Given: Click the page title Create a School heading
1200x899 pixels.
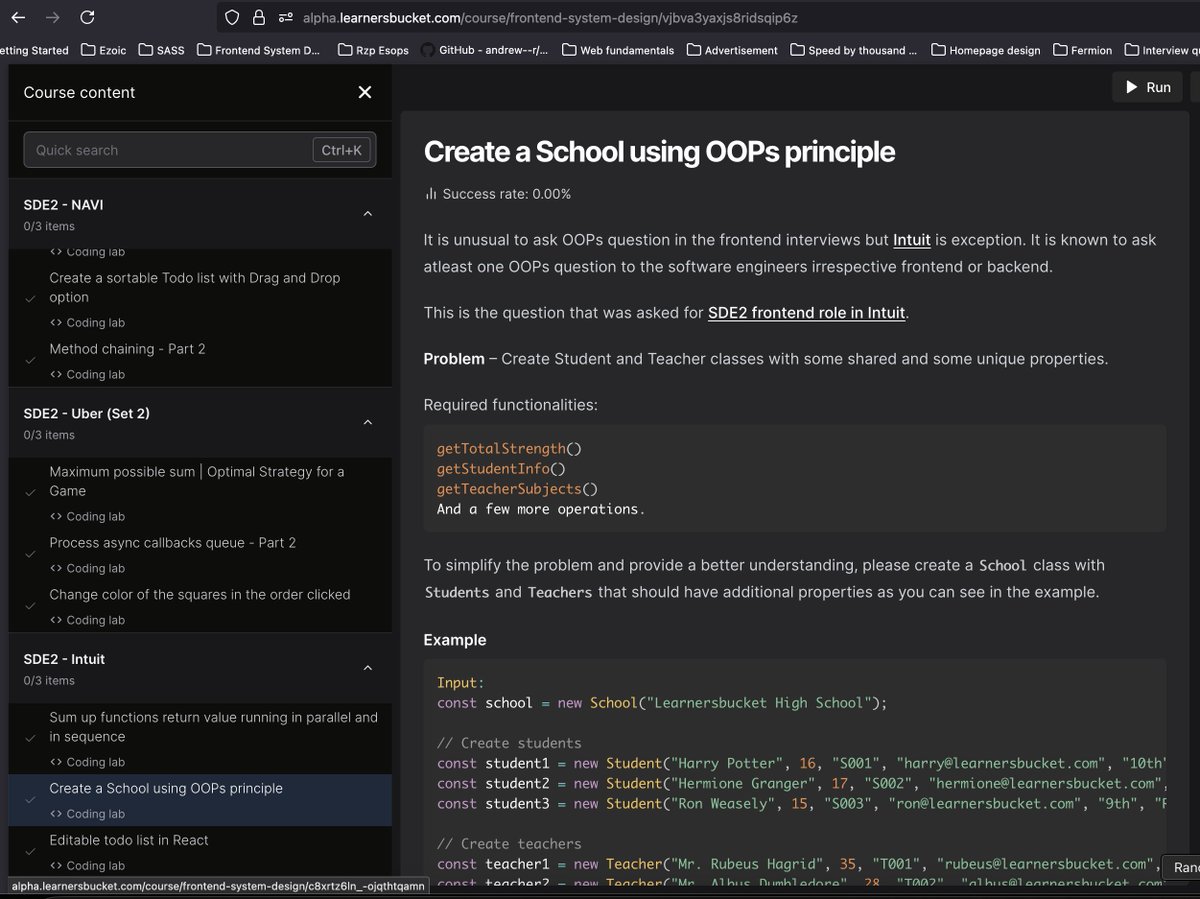Looking at the screenshot, I should point(659,152).
